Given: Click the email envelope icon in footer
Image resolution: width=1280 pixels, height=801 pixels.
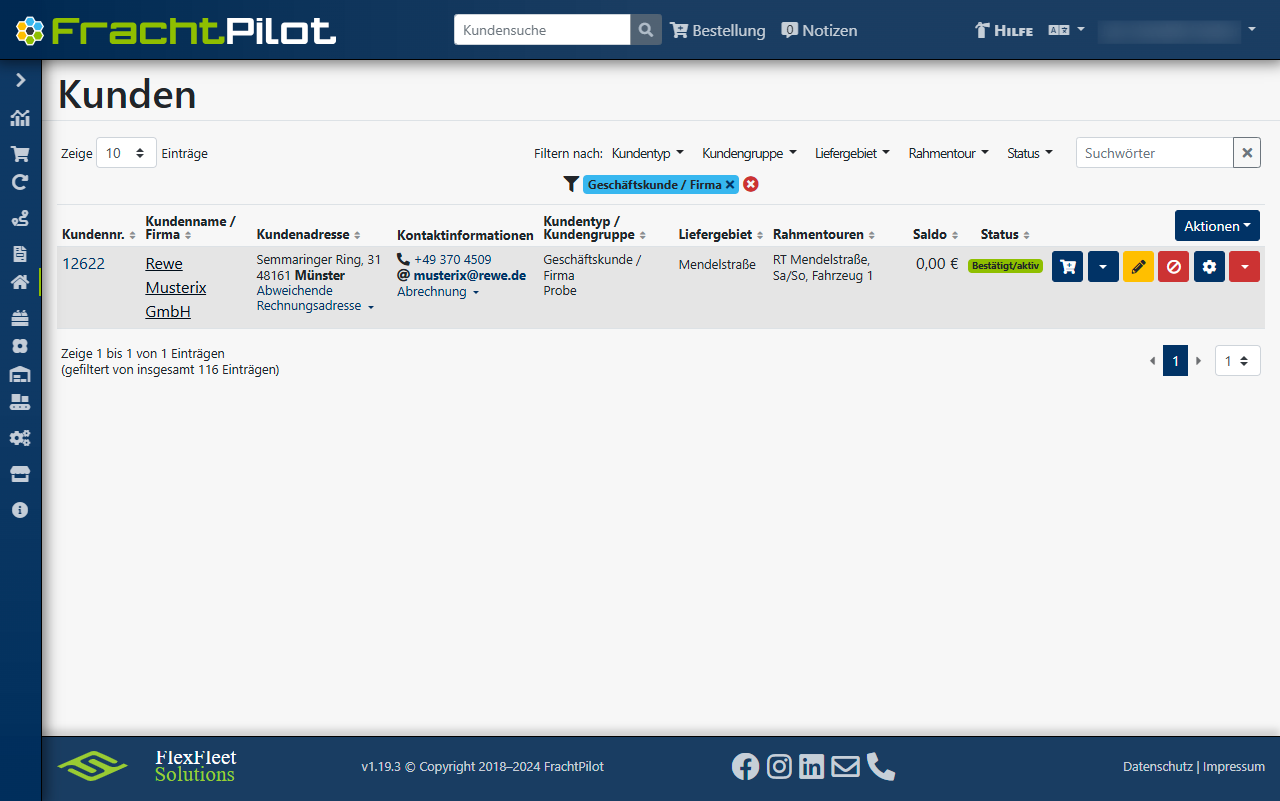Looking at the screenshot, I should click(x=846, y=766).
